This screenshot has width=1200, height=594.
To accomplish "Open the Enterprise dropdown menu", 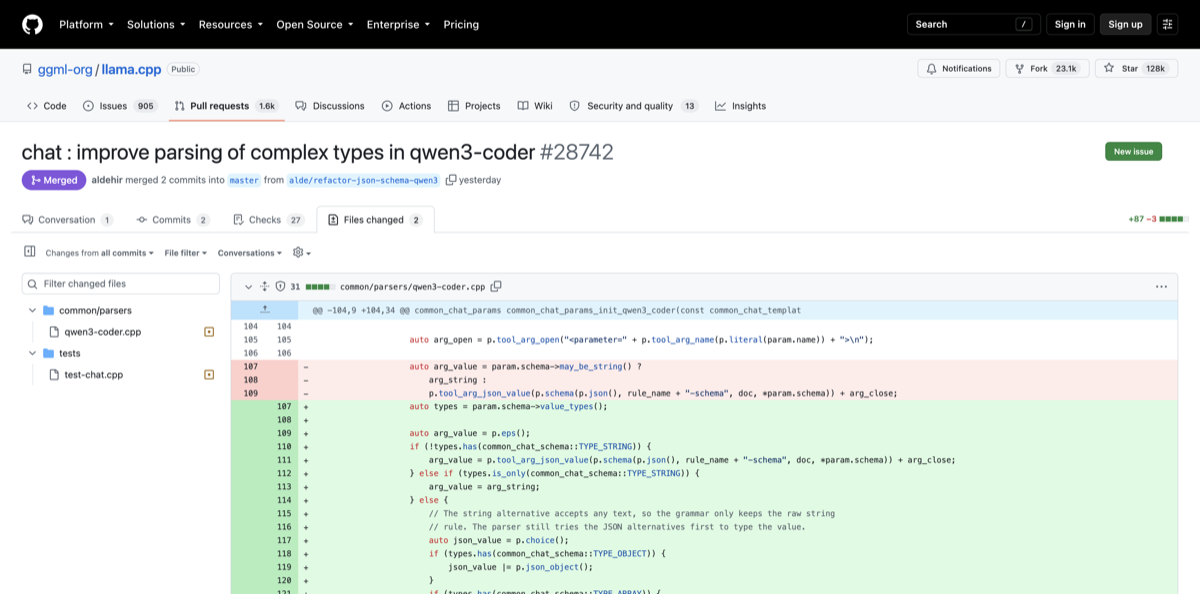I will pos(398,24).
